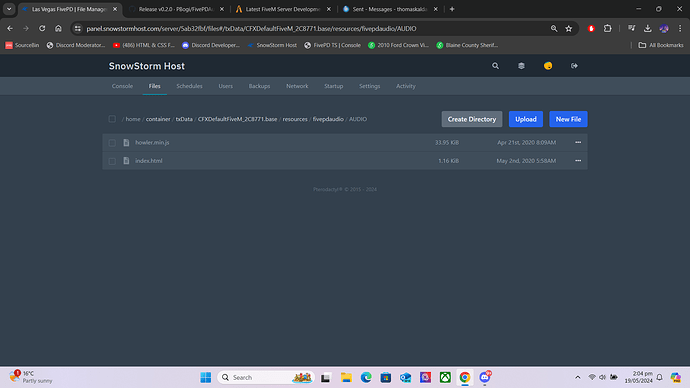Open options menu for howler.min.js
Screen dimensions: 690x388
tap(578, 143)
